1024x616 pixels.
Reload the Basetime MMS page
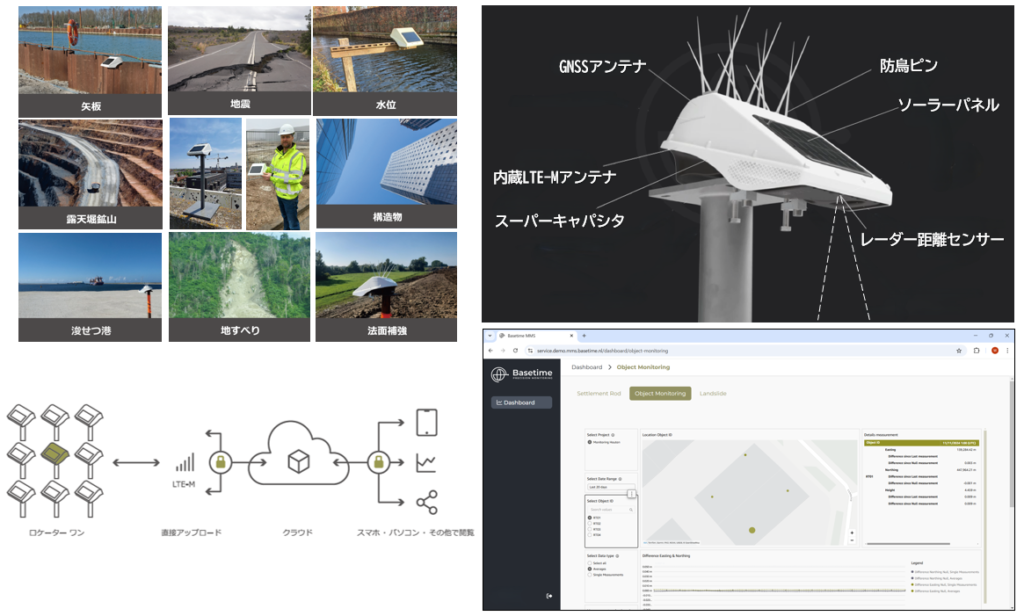pyautogui.click(x=515, y=351)
